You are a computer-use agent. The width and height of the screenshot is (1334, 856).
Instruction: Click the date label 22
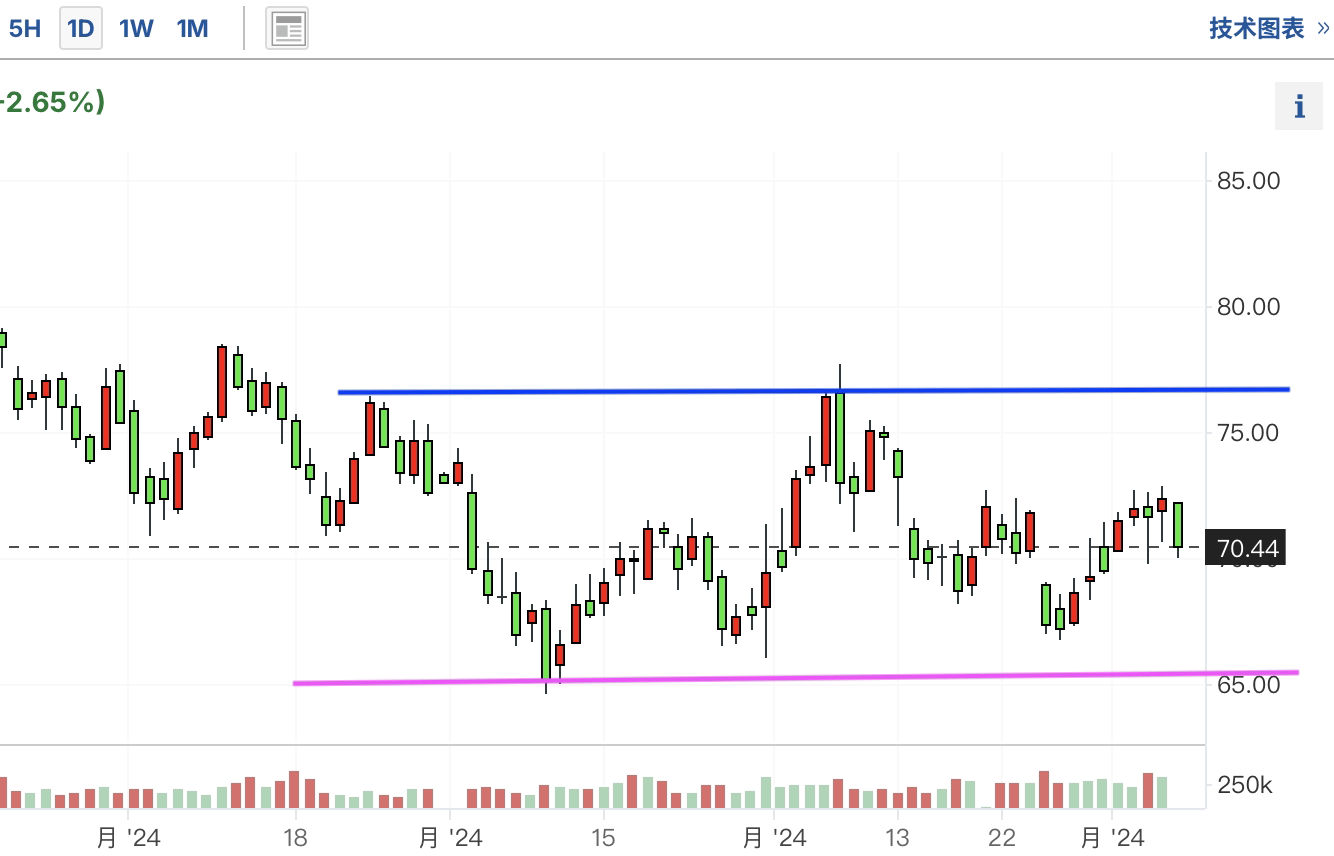[x=1002, y=838]
